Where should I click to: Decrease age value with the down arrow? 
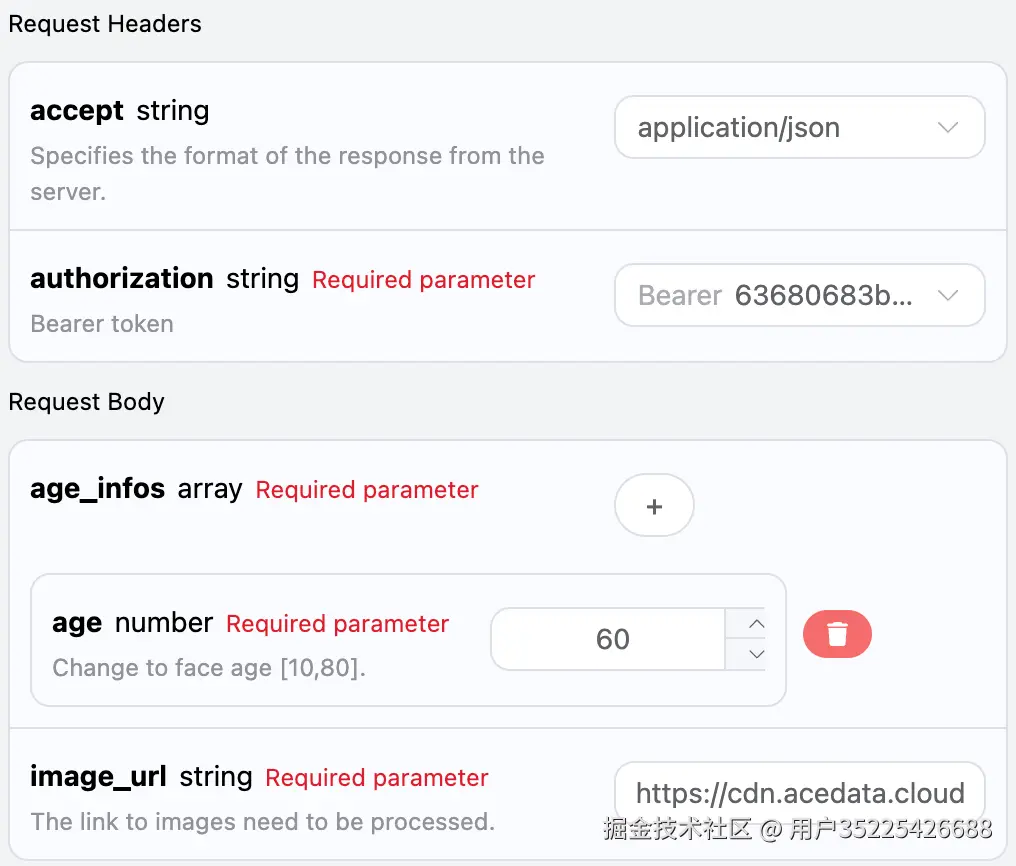click(x=757, y=654)
